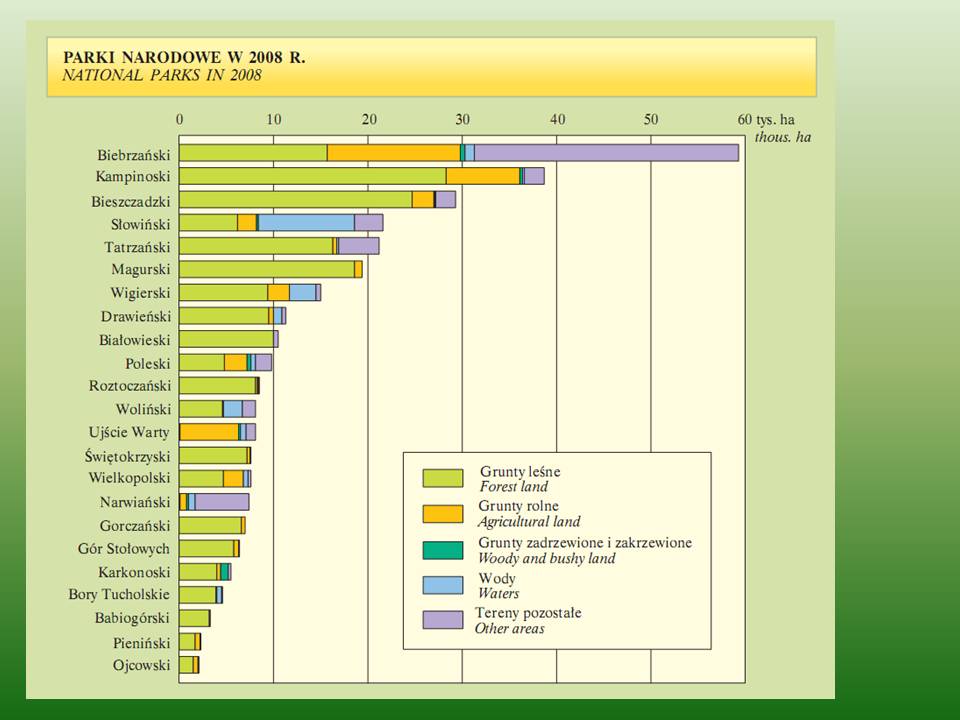
Task: Click the purple segment of the Narwiański bar
Action: click(221, 502)
